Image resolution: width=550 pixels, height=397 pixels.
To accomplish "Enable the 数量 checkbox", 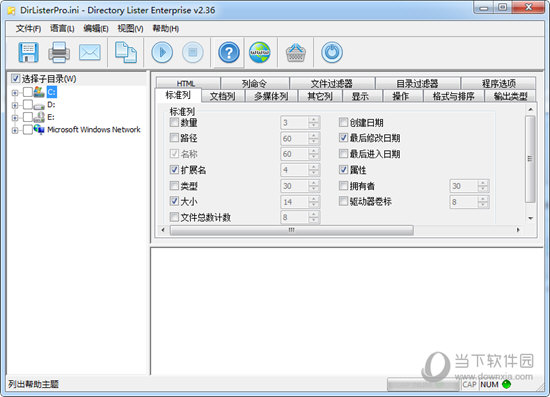I will pos(174,122).
